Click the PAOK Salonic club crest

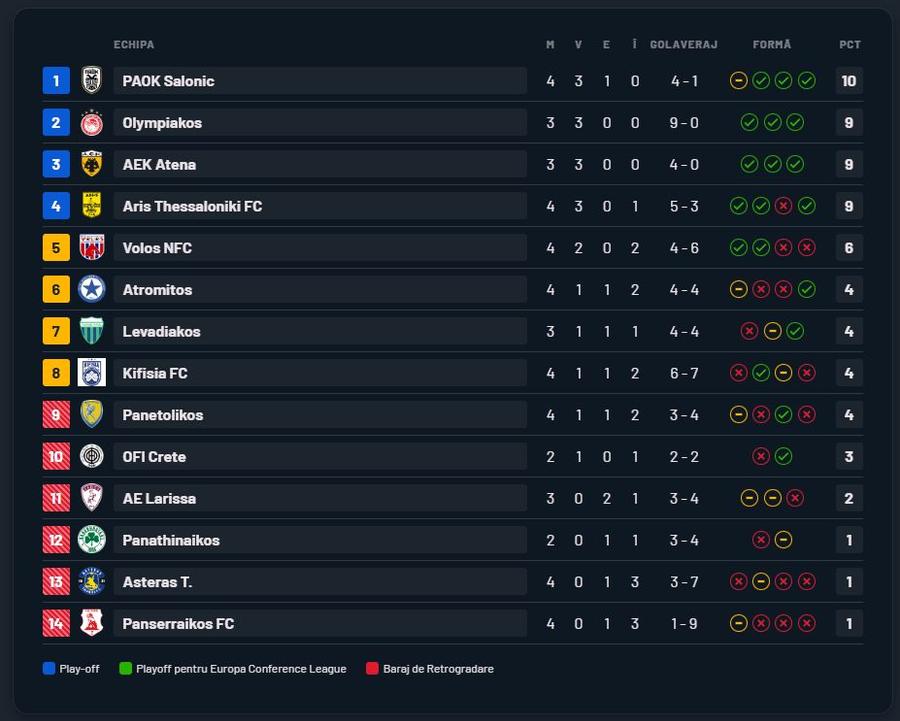click(x=92, y=80)
